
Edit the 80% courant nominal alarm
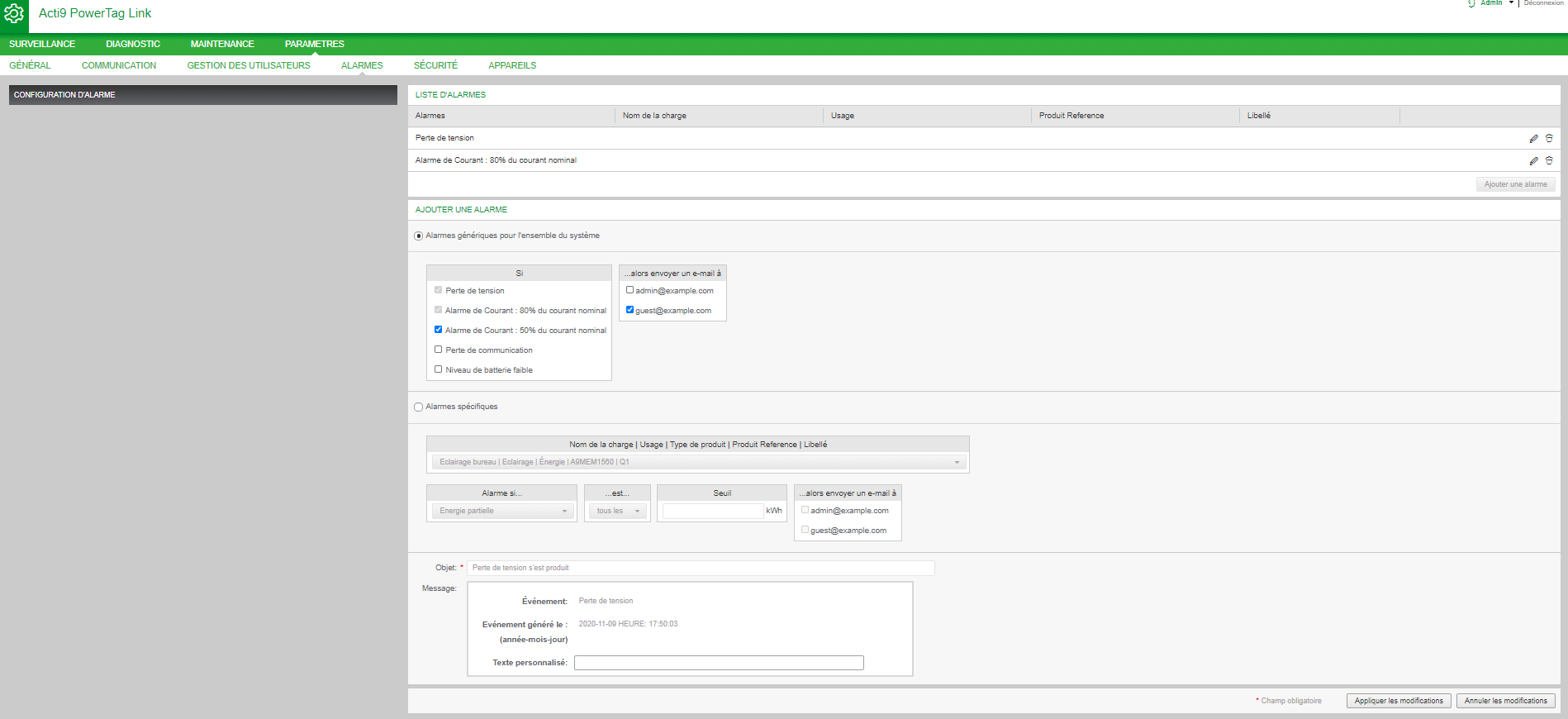point(1533,161)
